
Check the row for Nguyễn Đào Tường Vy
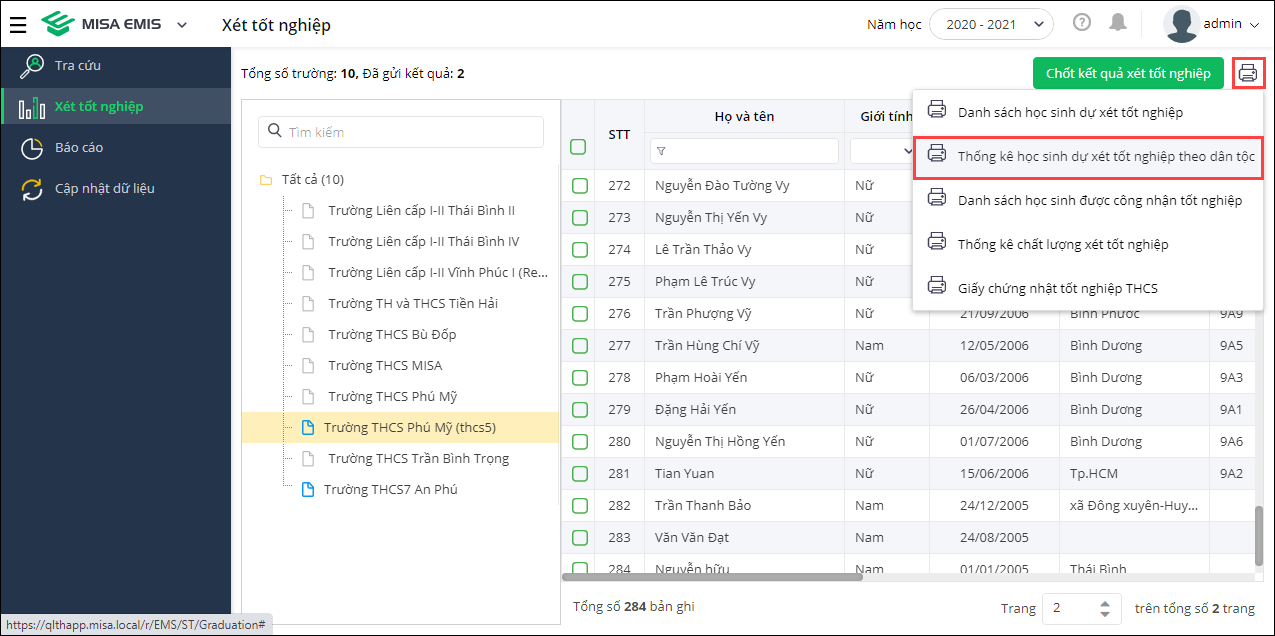[x=580, y=186]
